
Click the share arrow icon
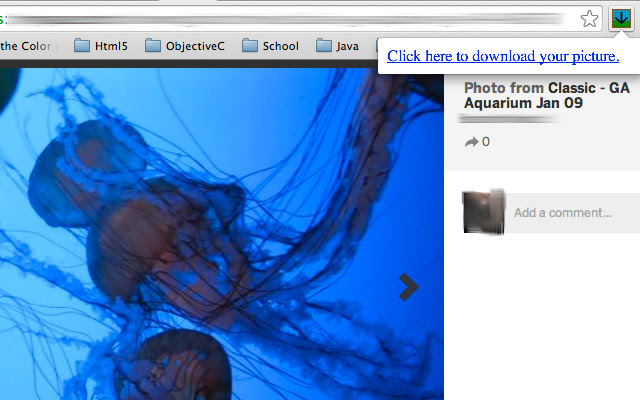tap(471, 142)
